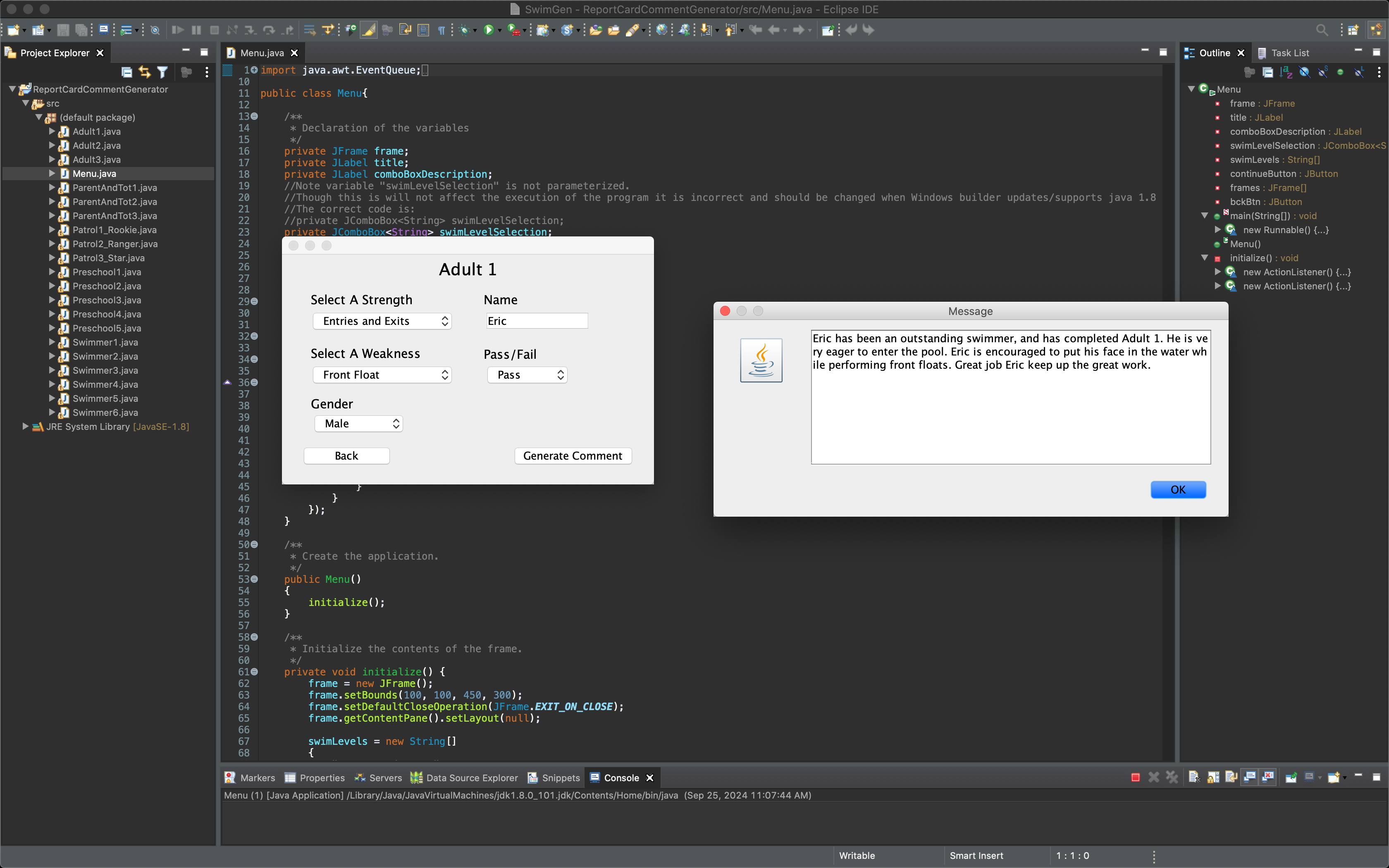
Task: Click the green Run button in toolbar
Action: coord(489,30)
